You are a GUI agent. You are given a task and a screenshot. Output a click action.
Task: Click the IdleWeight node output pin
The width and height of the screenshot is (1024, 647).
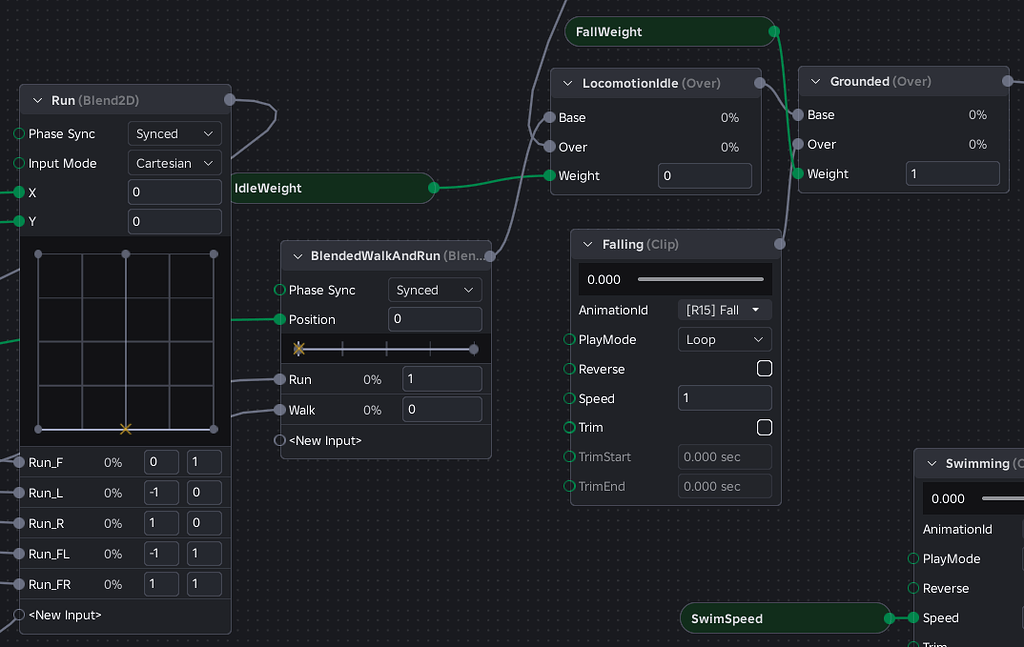point(433,187)
